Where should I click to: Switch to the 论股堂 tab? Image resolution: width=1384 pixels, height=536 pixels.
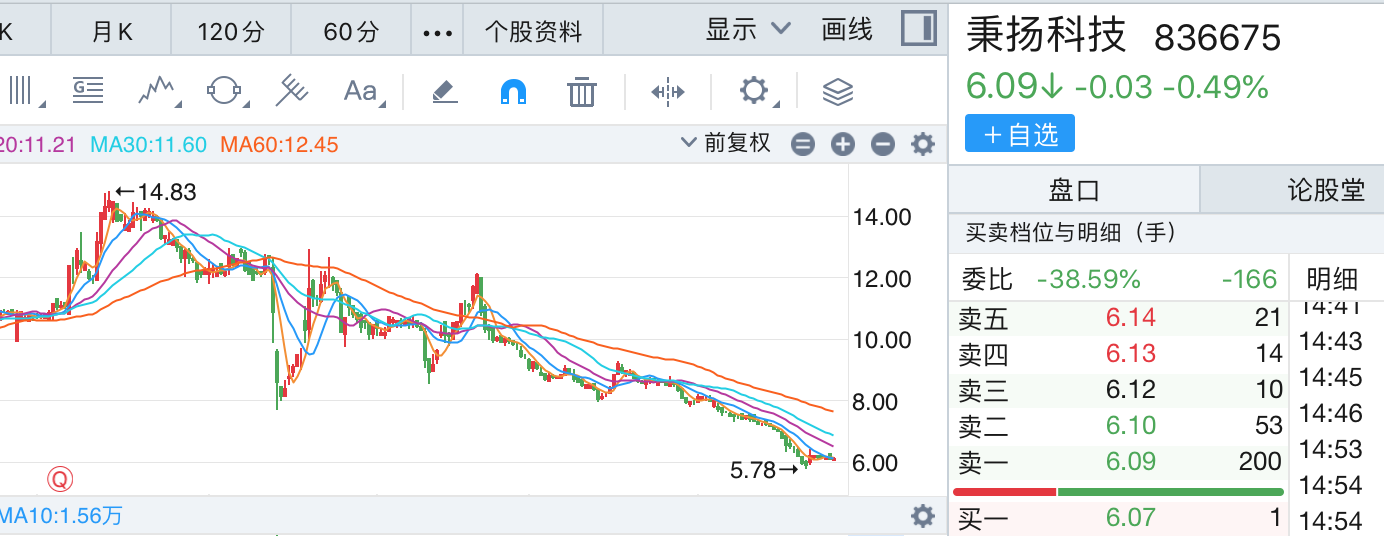[x=1326, y=190]
